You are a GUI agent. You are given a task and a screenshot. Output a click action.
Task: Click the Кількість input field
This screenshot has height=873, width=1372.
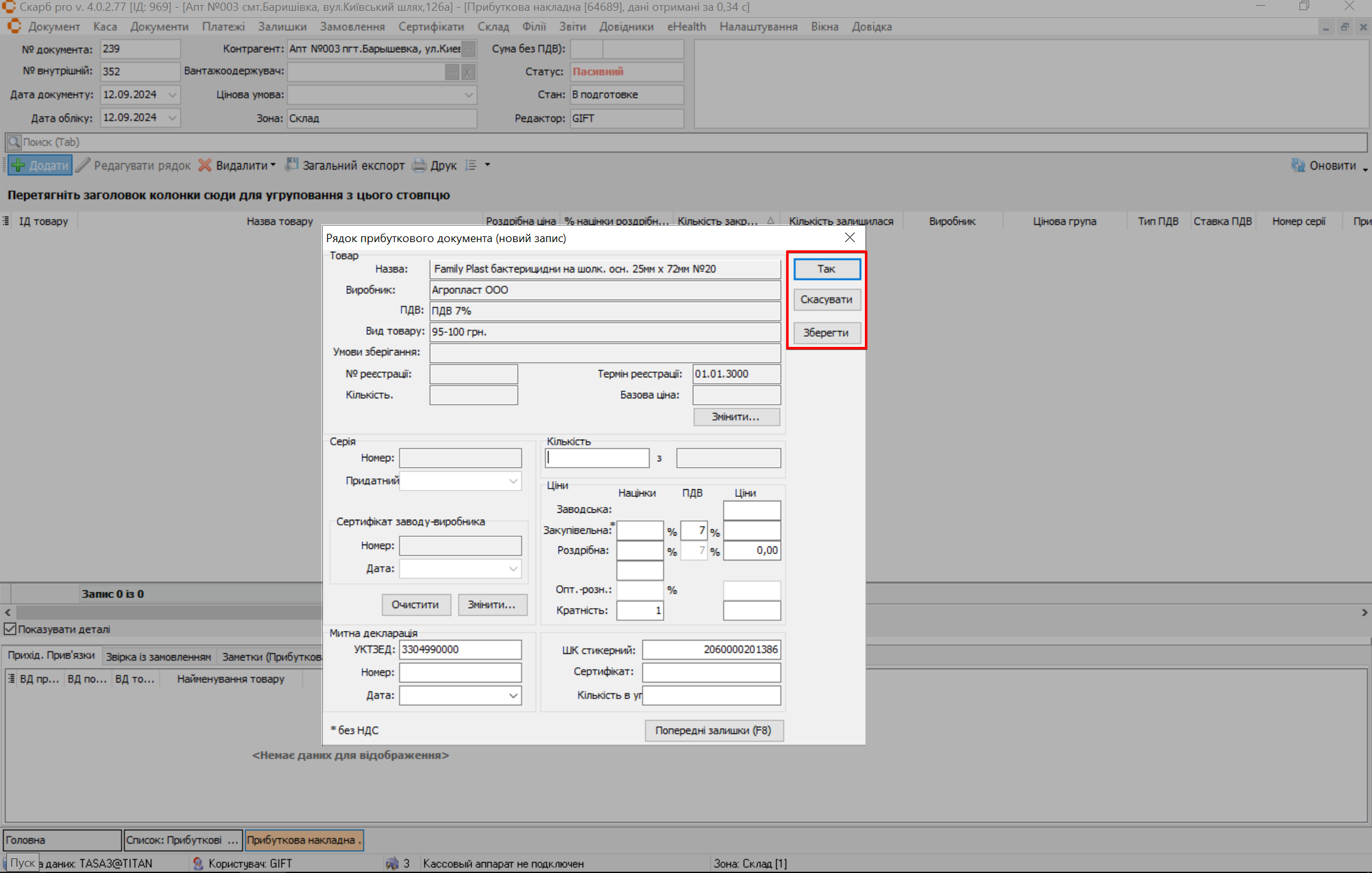[x=597, y=458]
